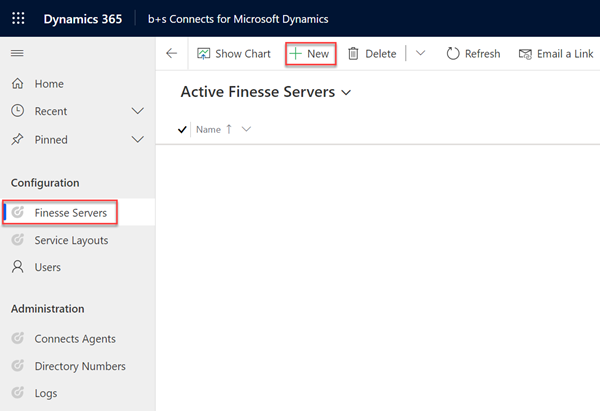Click the Show Chart label in command bar
The width and height of the screenshot is (600, 411).
tap(243, 54)
